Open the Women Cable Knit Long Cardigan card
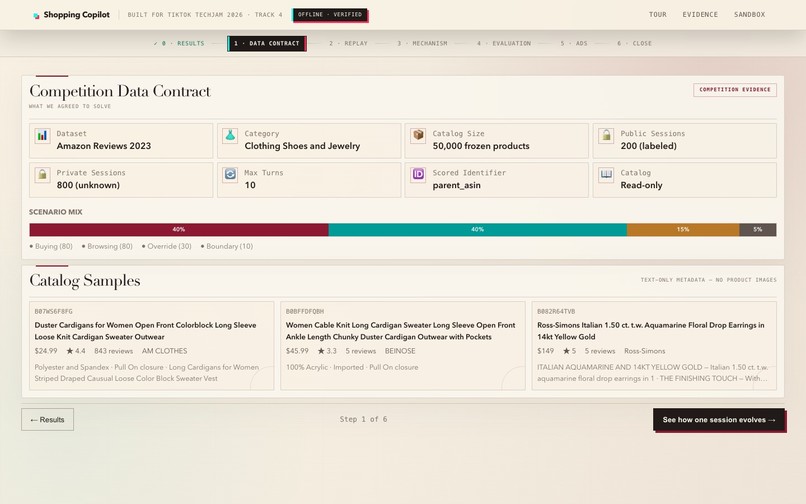The width and height of the screenshot is (806, 504). pyautogui.click(x=403, y=346)
